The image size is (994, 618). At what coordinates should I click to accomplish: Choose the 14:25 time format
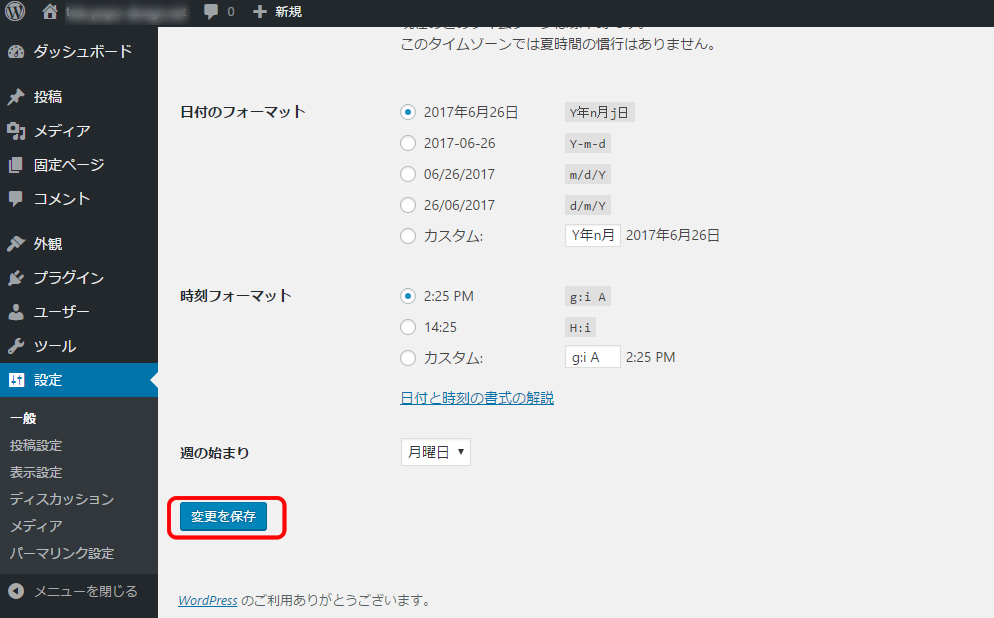(408, 327)
